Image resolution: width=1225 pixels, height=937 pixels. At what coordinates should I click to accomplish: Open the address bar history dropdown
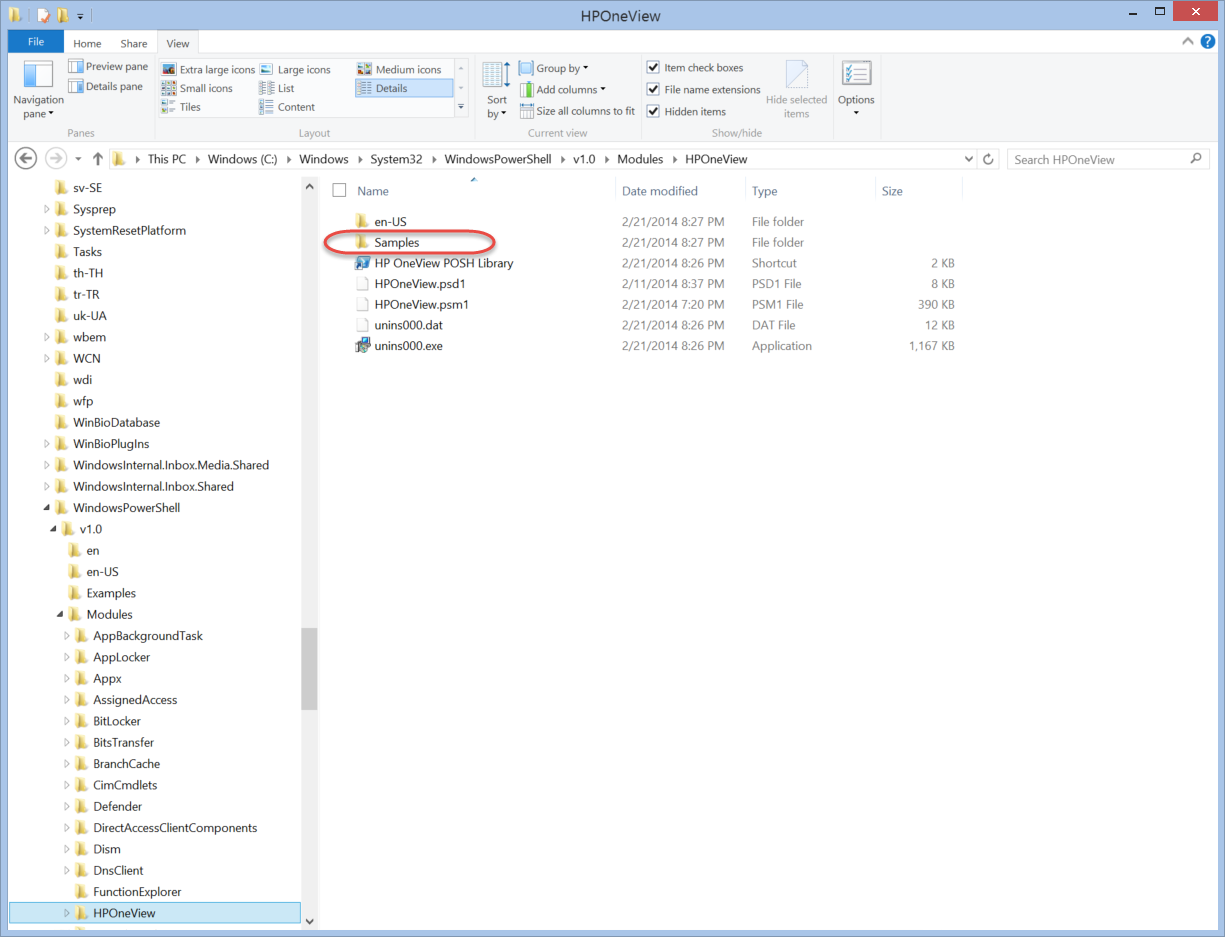[968, 159]
